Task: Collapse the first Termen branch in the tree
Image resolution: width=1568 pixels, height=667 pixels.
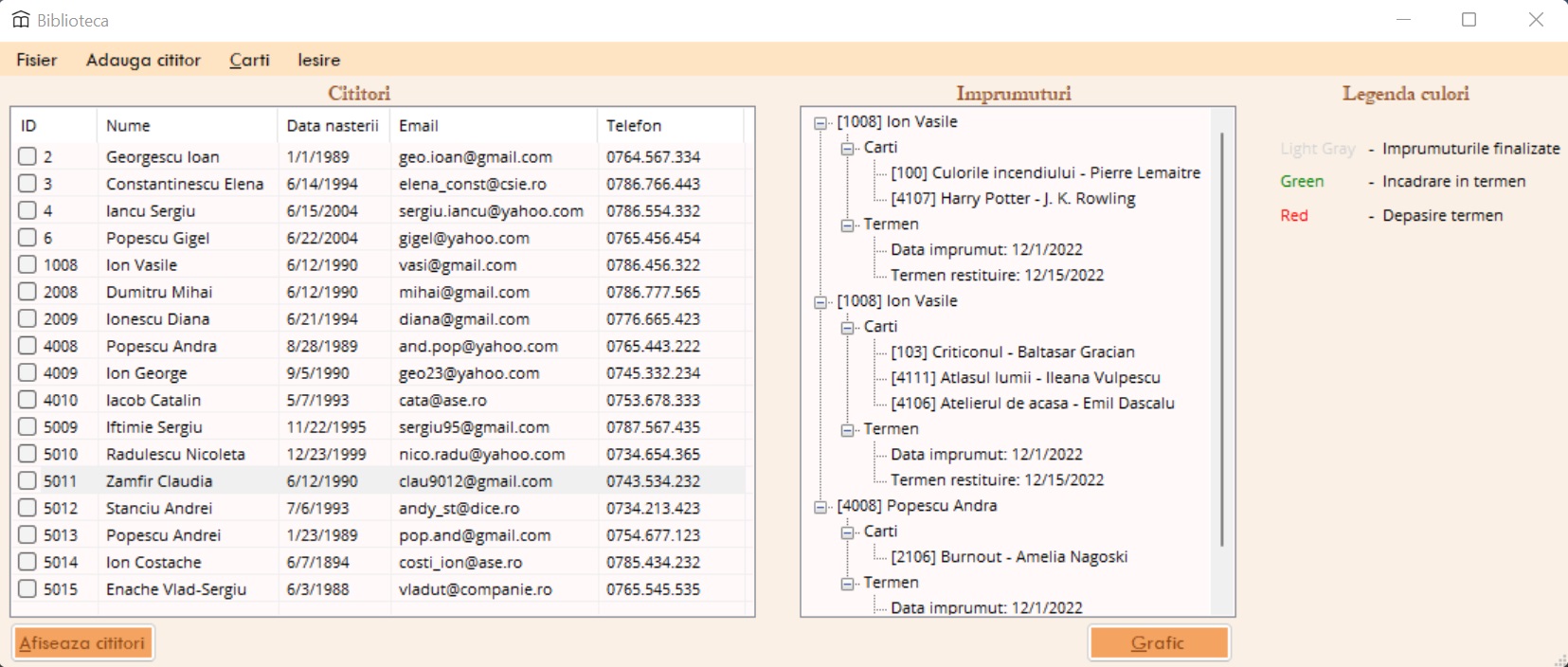Action: (x=847, y=225)
